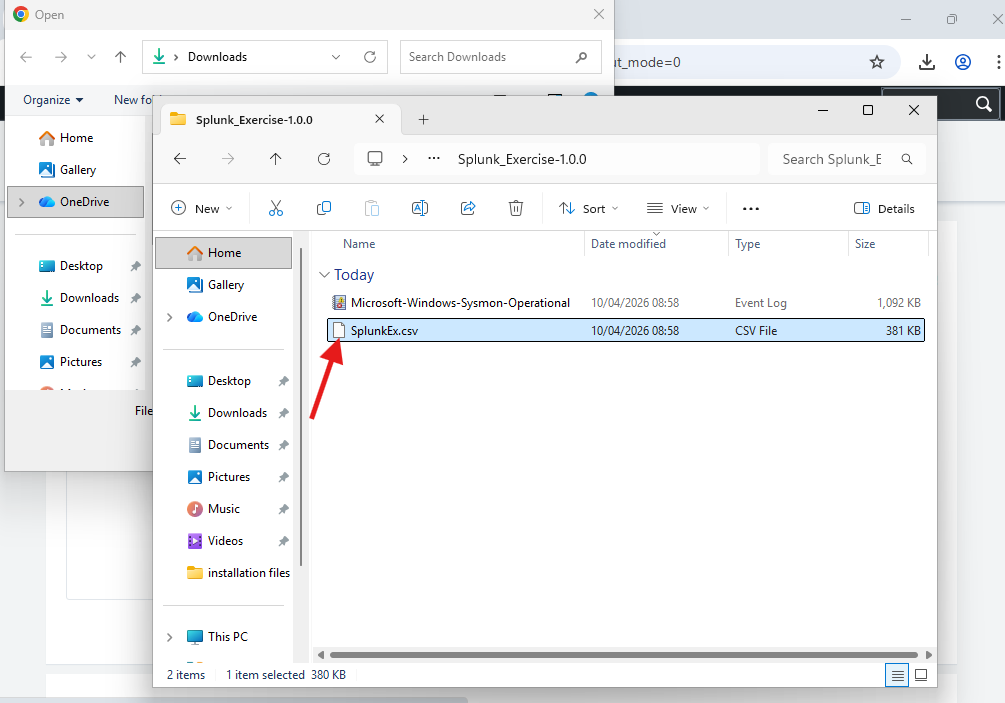Go up one folder level in Explorer
Viewport: 1005px width, 703px height.
[276, 159]
